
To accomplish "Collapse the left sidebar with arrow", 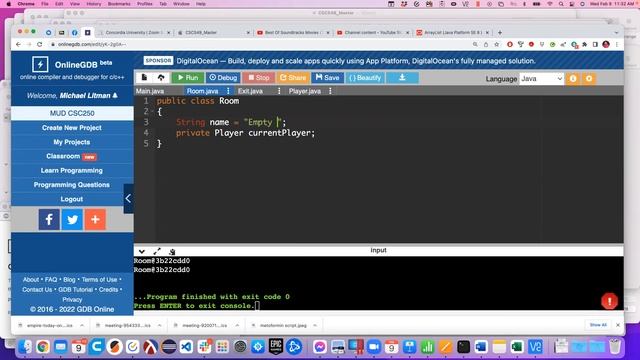I will point(128,199).
